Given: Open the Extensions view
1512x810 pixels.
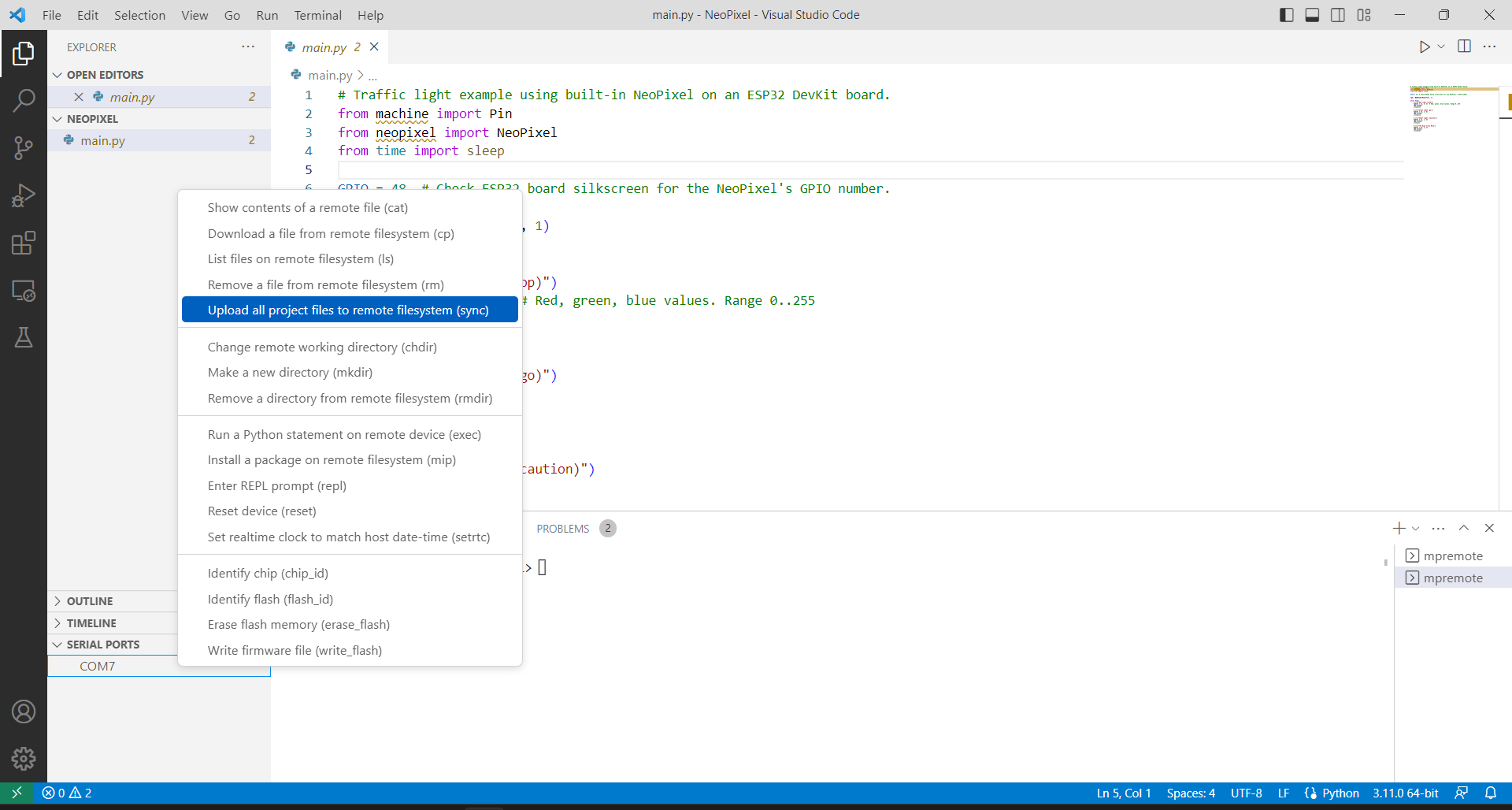Looking at the screenshot, I should (x=24, y=243).
